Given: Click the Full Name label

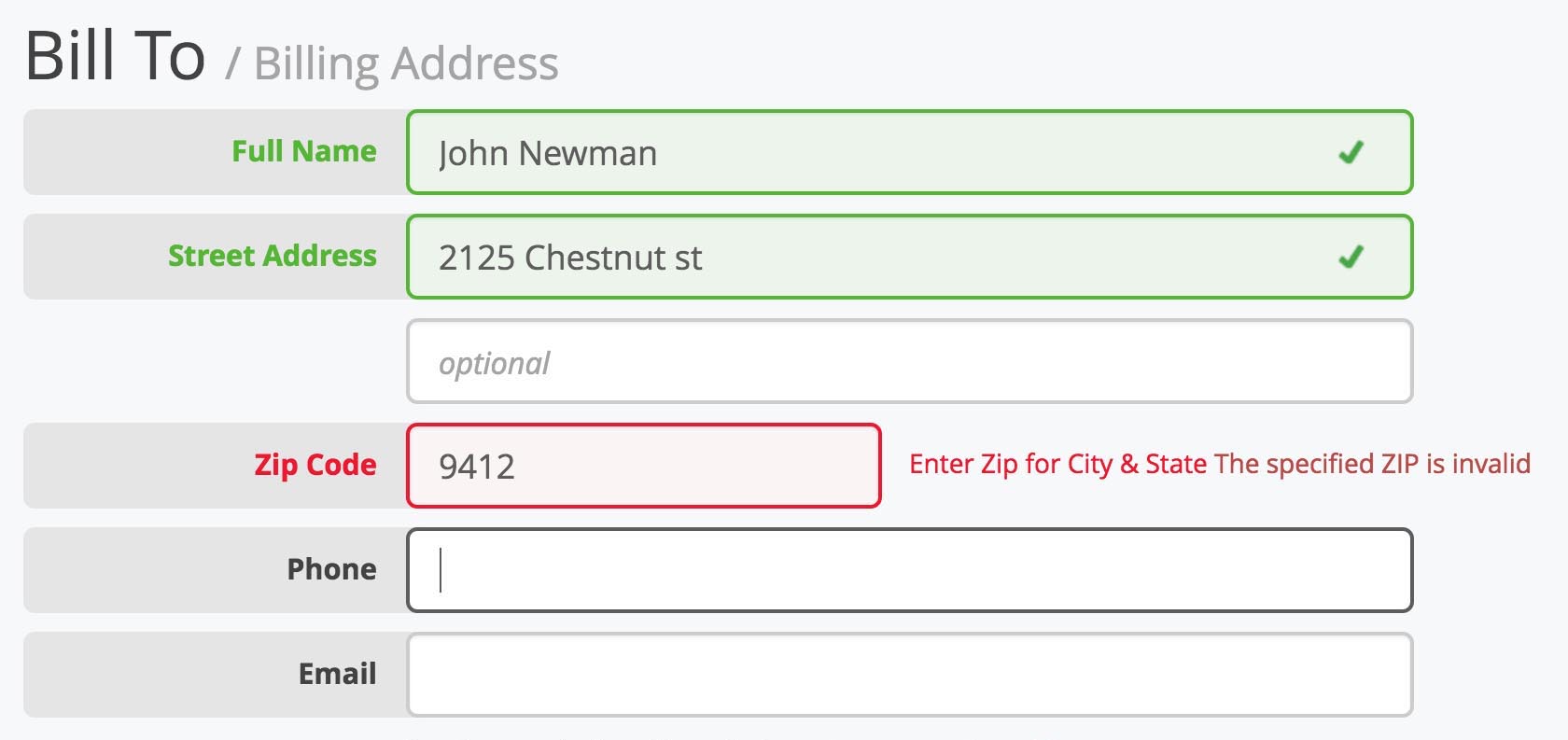Looking at the screenshot, I should click(x=302, y=150).
